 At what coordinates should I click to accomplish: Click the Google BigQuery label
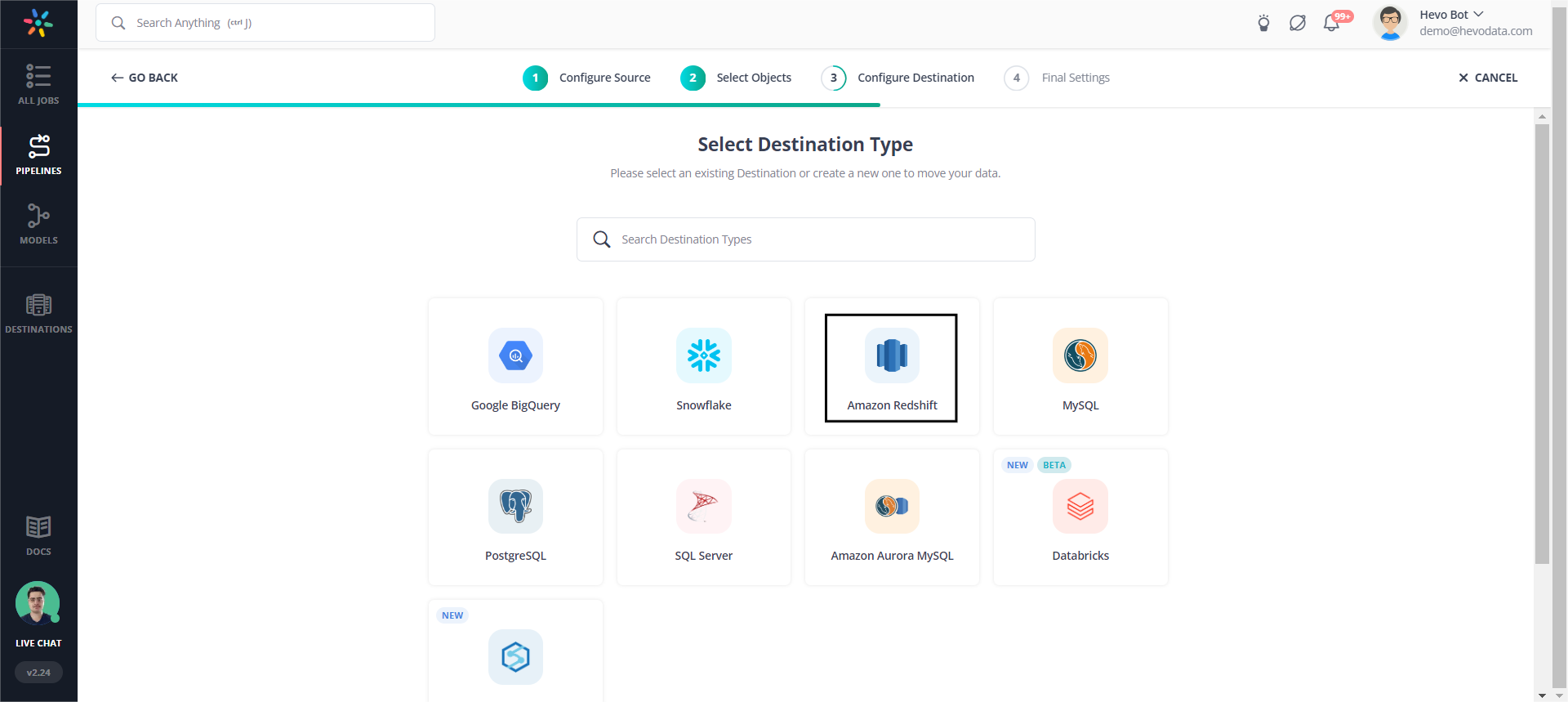[515, 405]
